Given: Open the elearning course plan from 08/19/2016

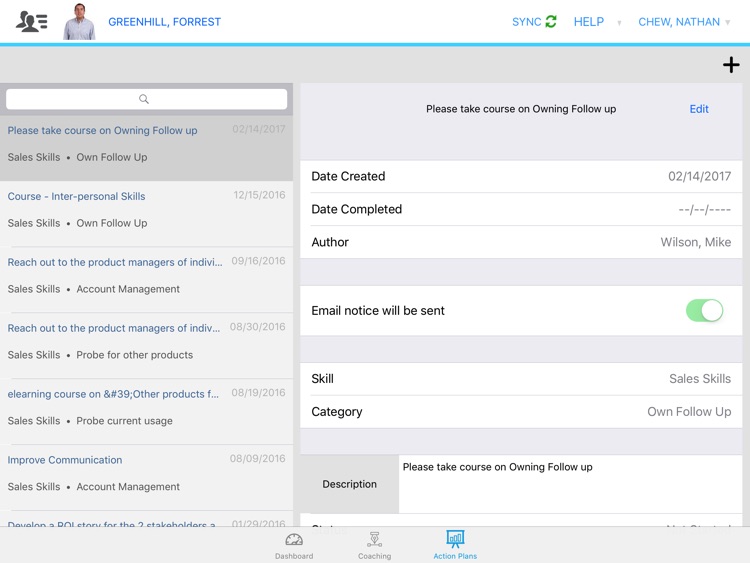Looking at the screenshot, I should tap(146, 412).
